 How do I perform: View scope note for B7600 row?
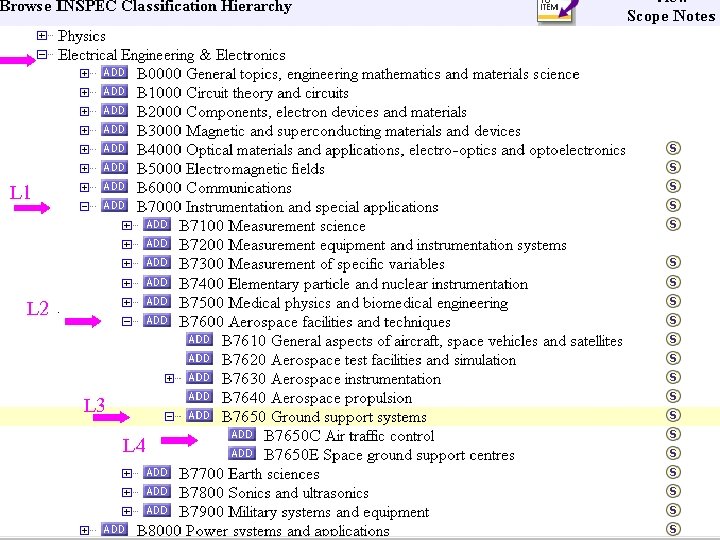point(673,320)
